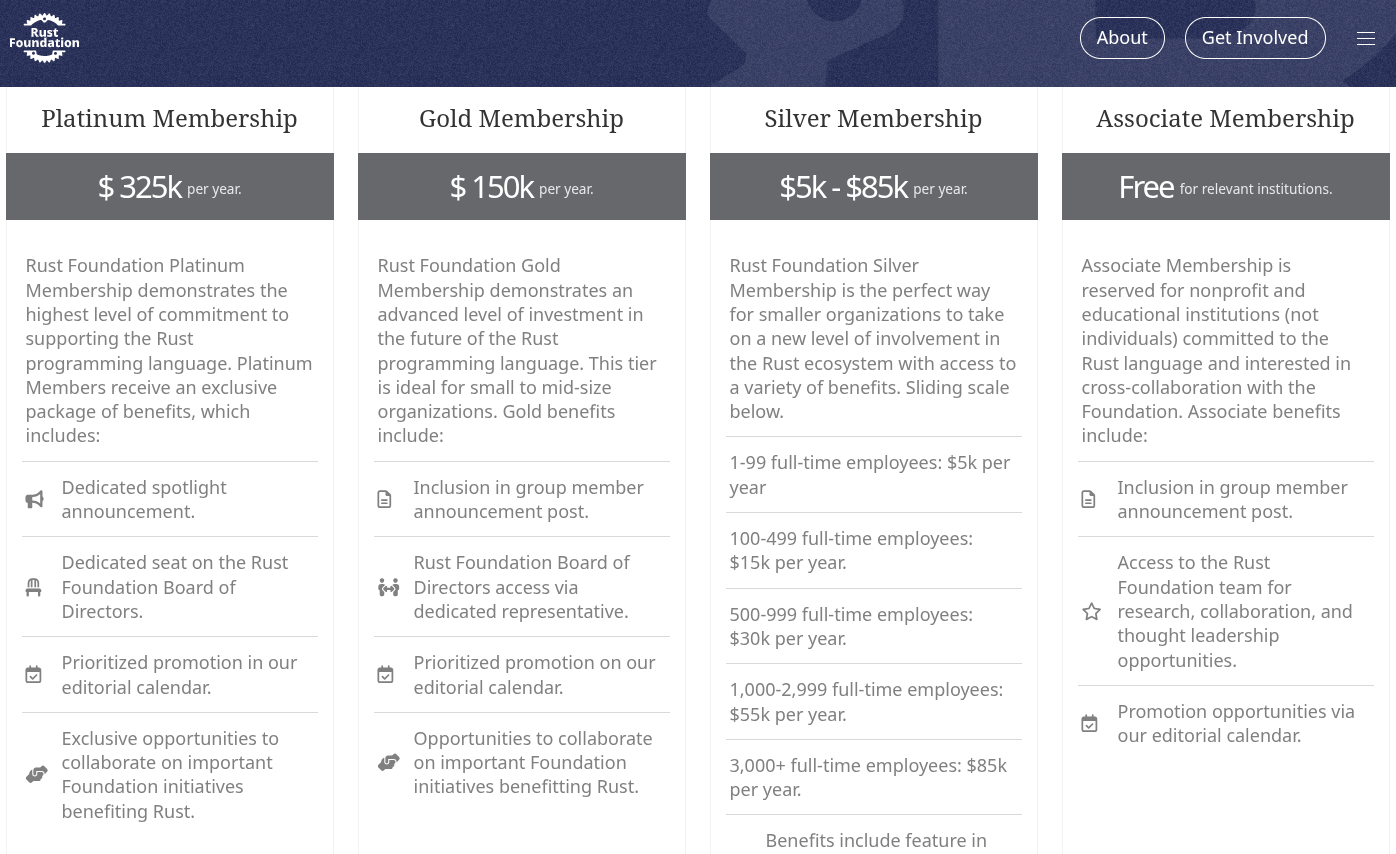The height and width of the screenshot is (854, 1396).
Task: Click the Platinum collaboration handshake icon
Action: [37, 774]
